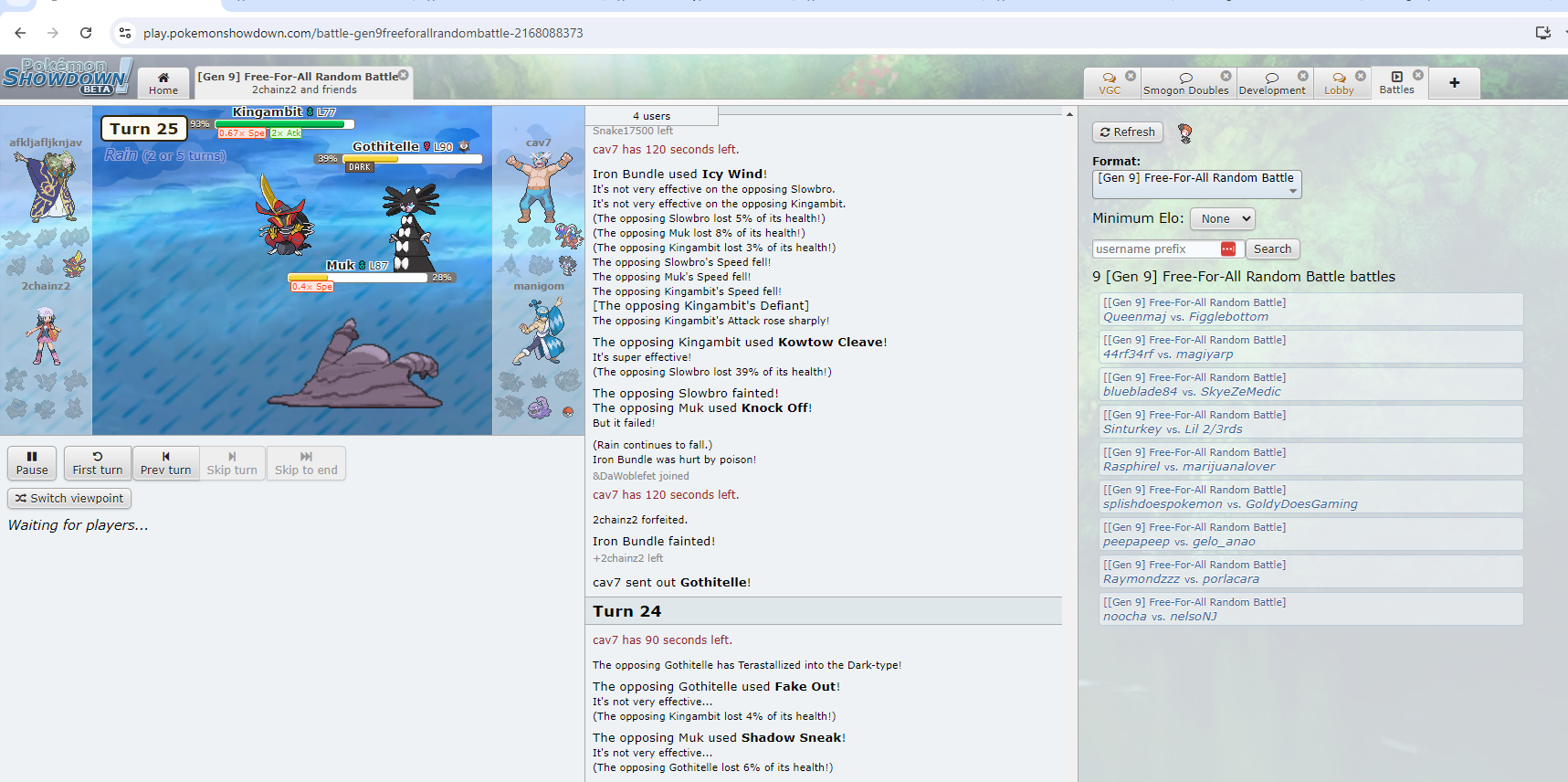Click the Poké Ball icon in manigom's team

pyautogui.click(x=568, y=411)
